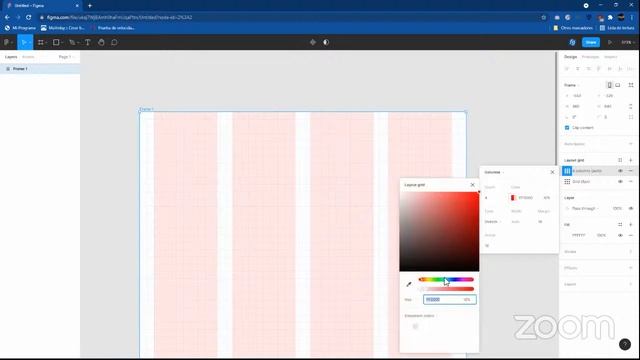Click the Resize to fit icon
The height and width of the screenshot is (360, 640).
pos(631,85)
